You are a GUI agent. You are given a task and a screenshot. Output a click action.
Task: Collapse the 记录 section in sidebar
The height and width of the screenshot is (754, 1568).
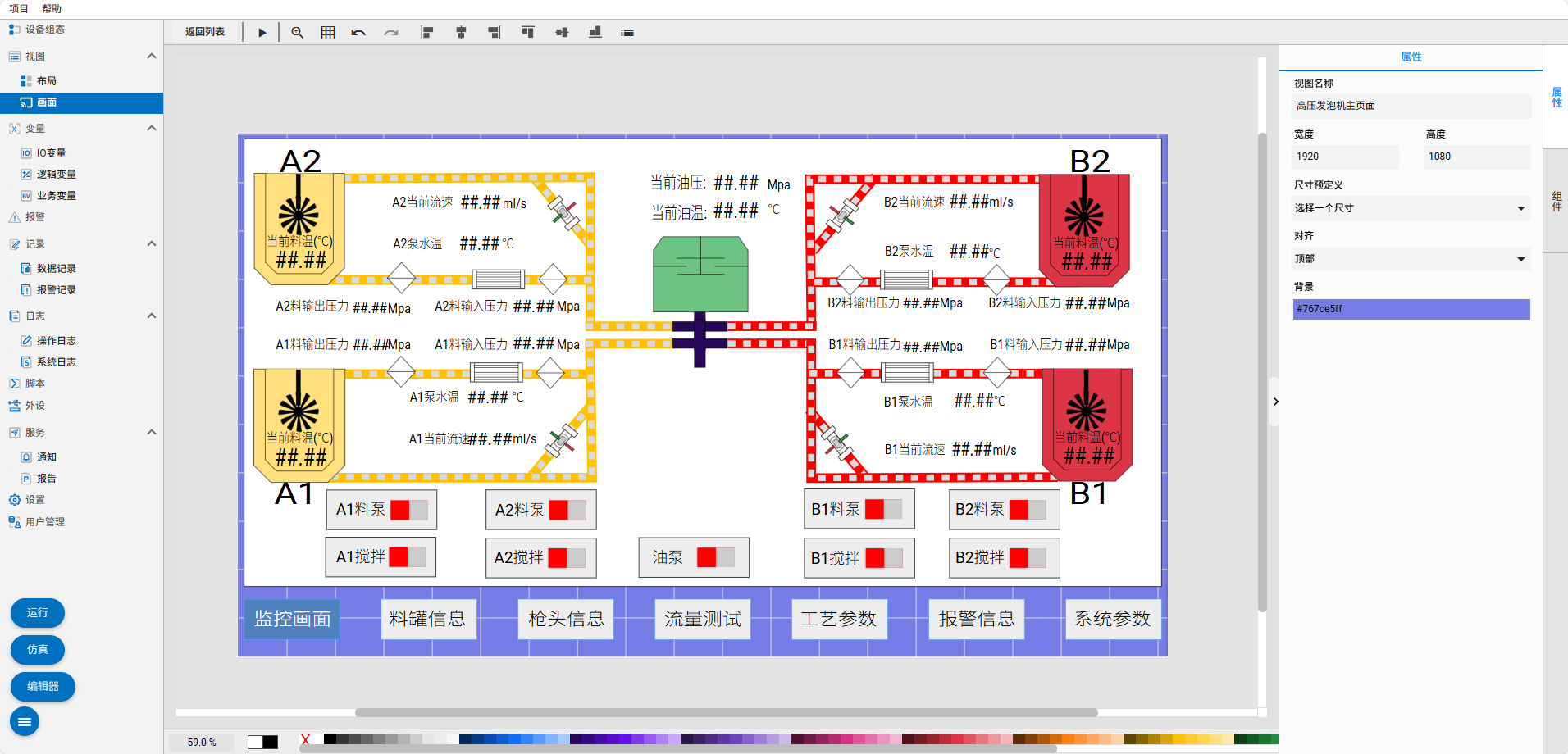(x=152, y=244)
